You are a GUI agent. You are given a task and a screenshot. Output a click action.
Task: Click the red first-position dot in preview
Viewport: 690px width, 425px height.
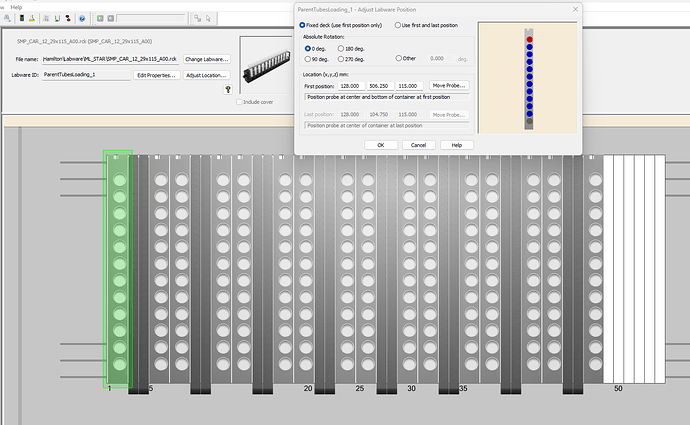click(529, 40)
